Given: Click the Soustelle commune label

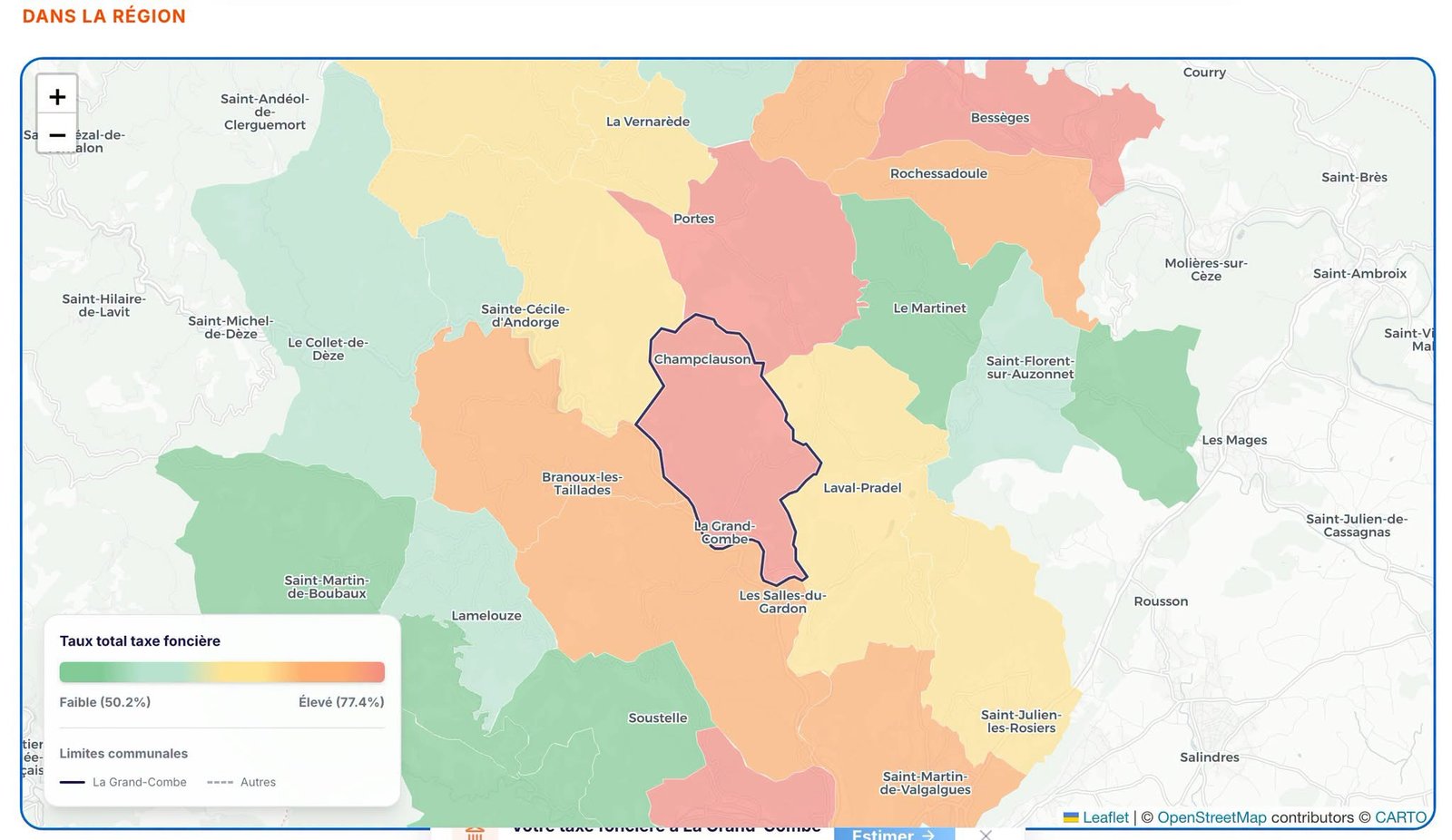Looking at the screenshot, I should (x=658, y=718).
